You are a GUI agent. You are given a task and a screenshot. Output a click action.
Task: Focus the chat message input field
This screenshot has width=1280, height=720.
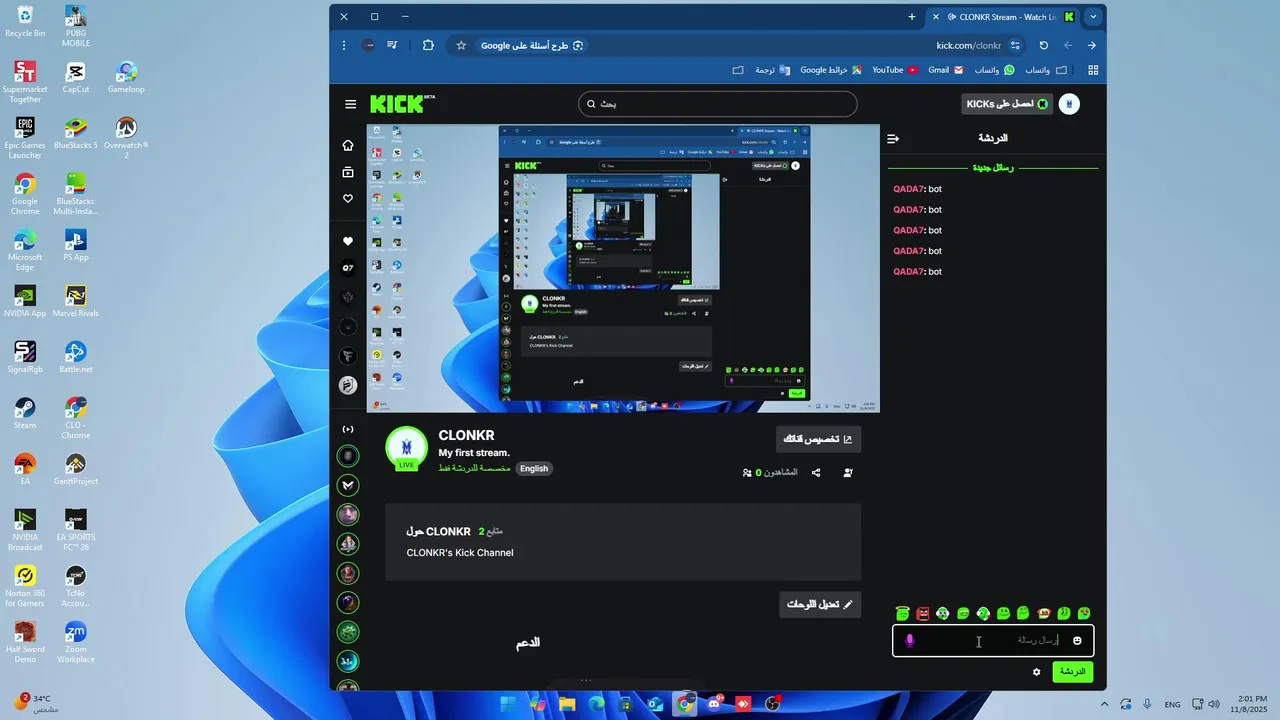993,641
